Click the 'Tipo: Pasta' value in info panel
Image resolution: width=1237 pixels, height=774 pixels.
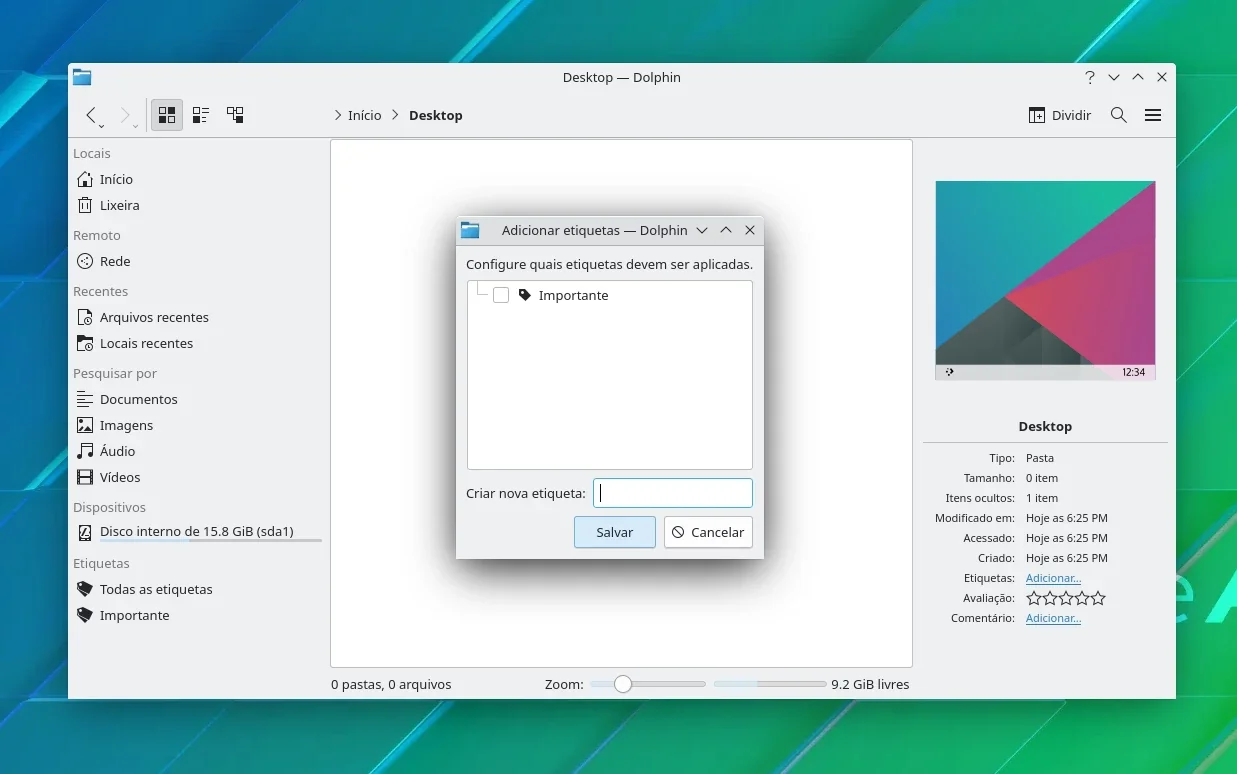[x=1040, y=458]
